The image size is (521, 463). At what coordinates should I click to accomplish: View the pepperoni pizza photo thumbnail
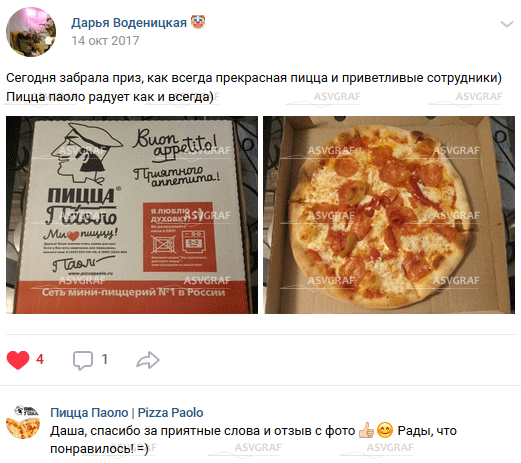(389, 215)
